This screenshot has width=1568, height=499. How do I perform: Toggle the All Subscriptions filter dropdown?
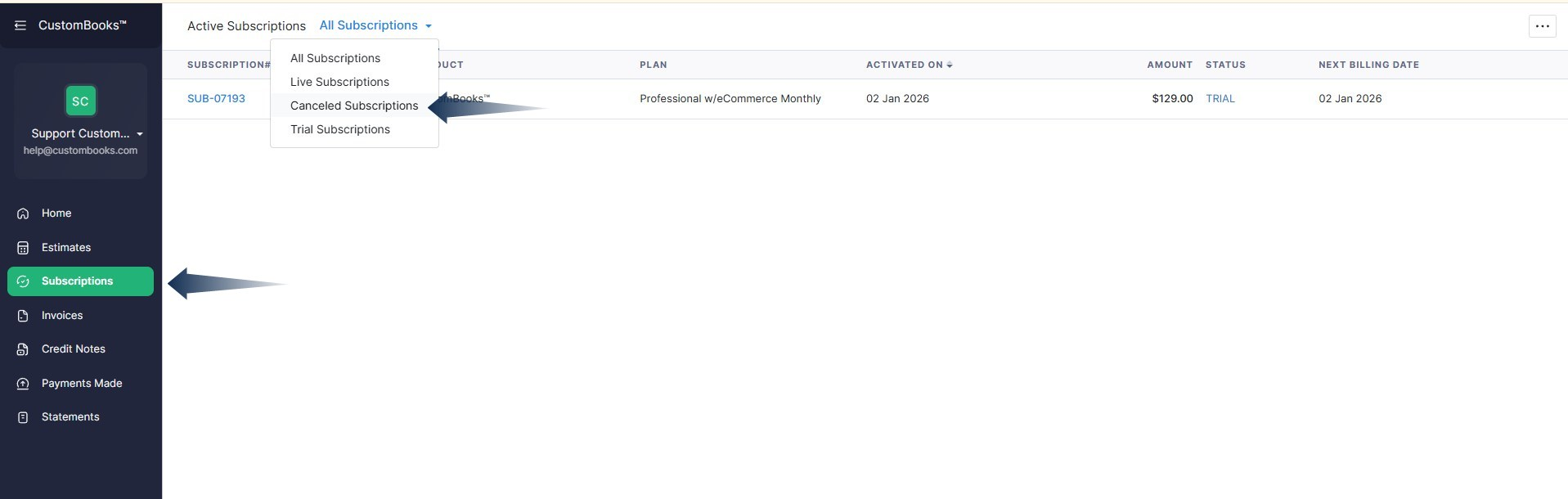(x=375, y=25)
